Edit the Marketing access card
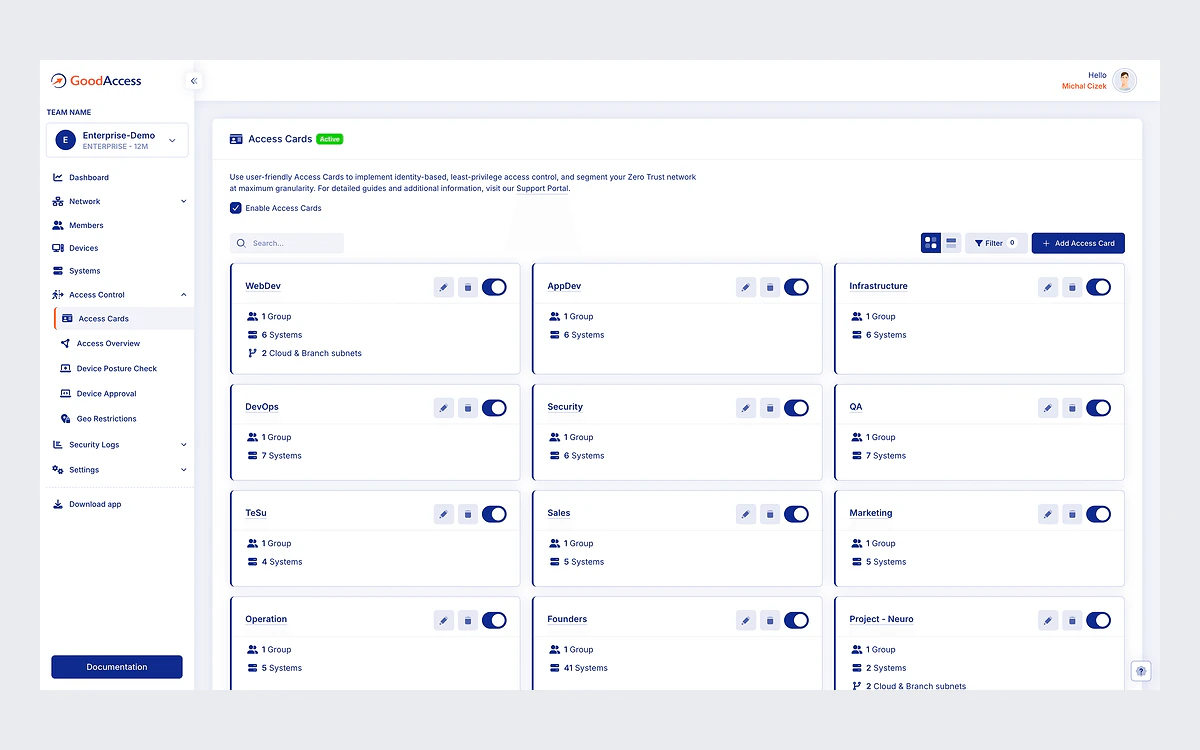 pos(1048,514)
